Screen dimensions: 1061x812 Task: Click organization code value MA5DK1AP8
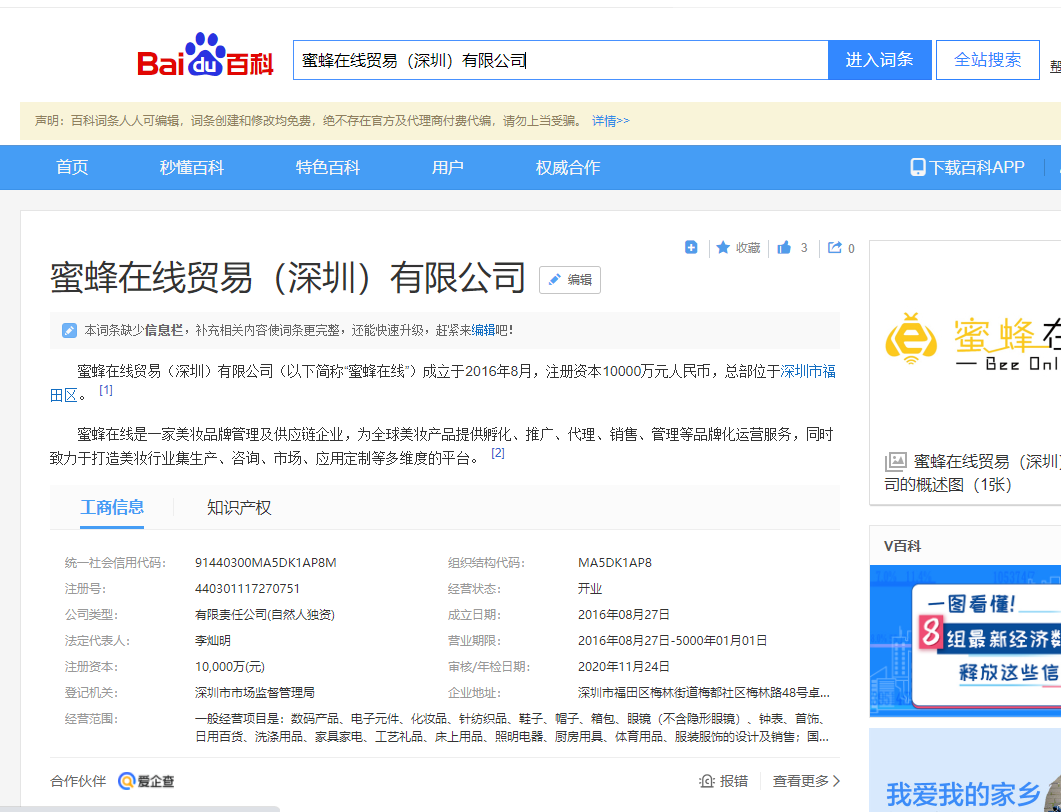[615, 562]
